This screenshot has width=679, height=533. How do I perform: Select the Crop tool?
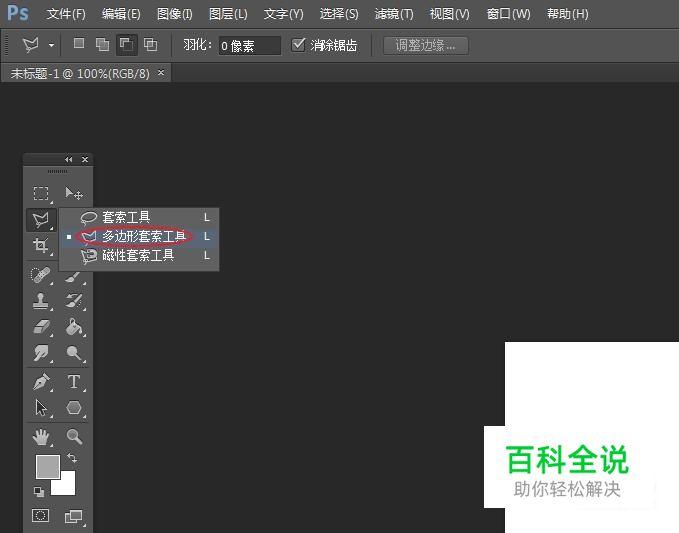click(41, 246)
